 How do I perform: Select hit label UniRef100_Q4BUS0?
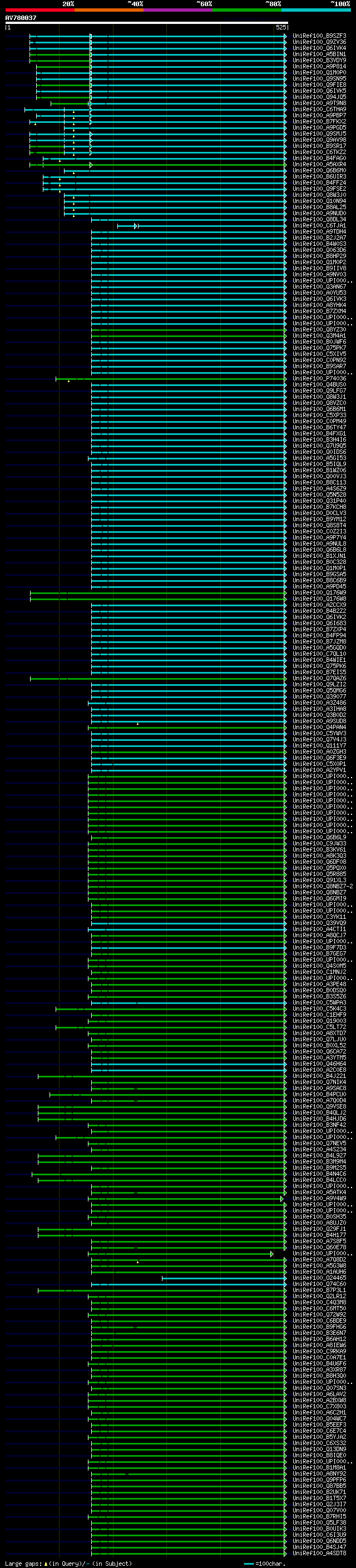point(319,385)
